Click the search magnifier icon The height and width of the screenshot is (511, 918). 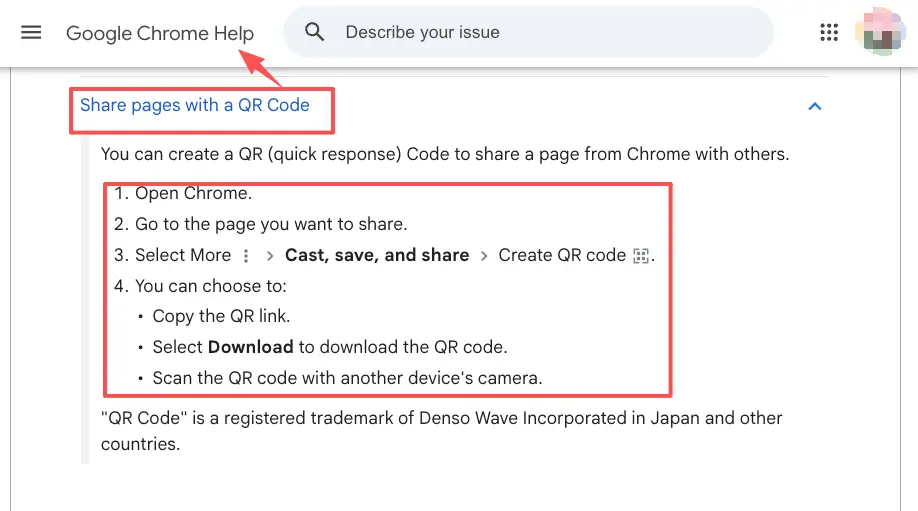point(314,32)
